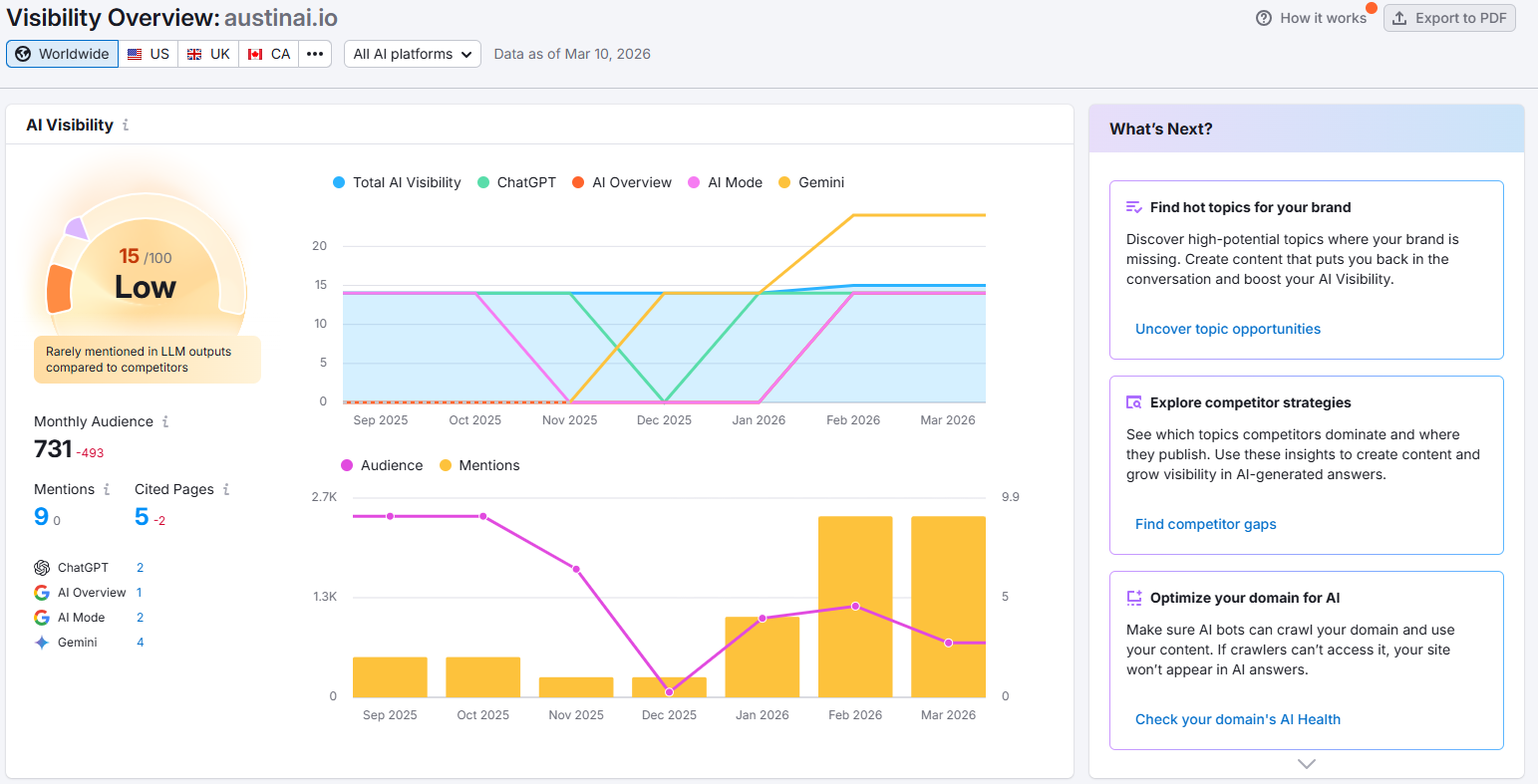Click the Explore competitor strategies heading
The width and height of the screenshot is (1538, 784).
coord(1251,402)
